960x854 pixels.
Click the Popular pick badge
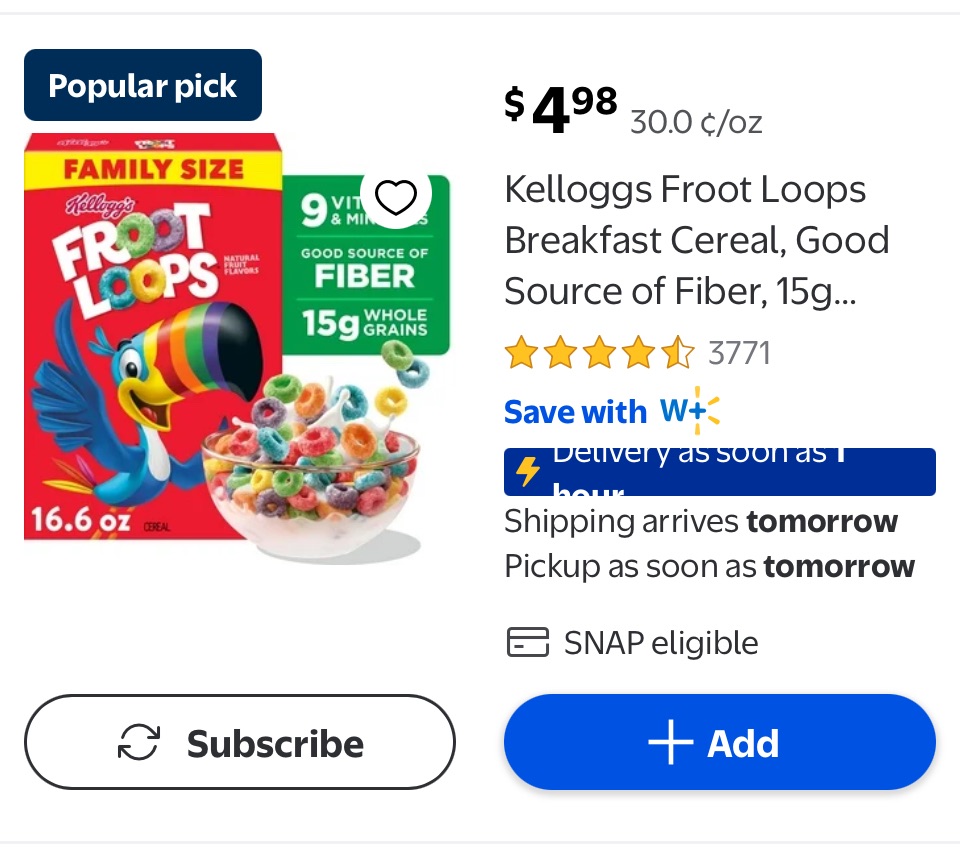(143, 86)
